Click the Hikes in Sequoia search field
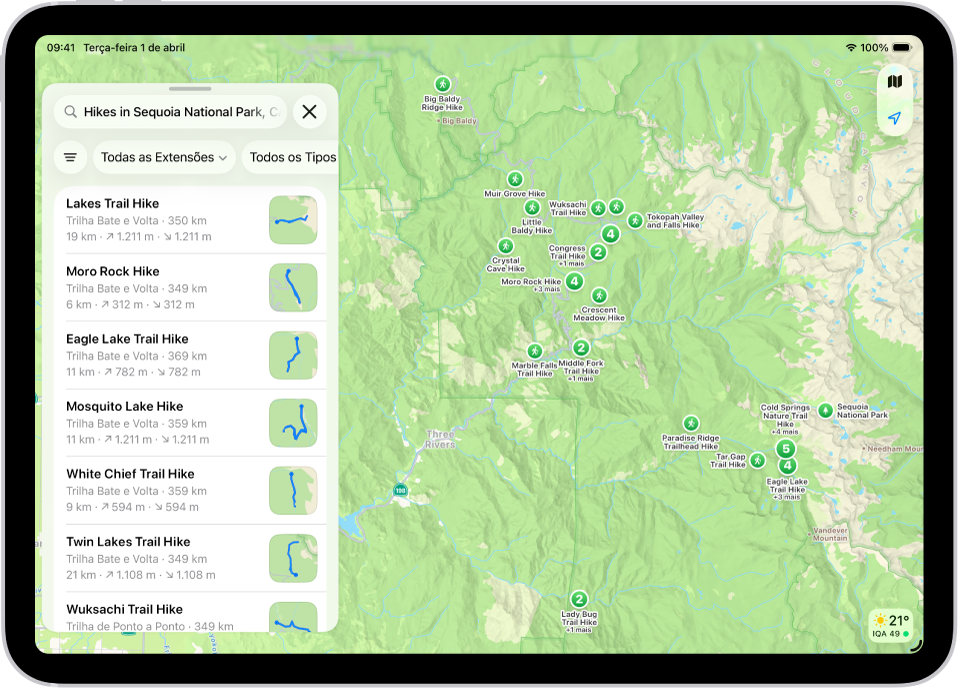 pyautogui.click(x=170, y=111)
